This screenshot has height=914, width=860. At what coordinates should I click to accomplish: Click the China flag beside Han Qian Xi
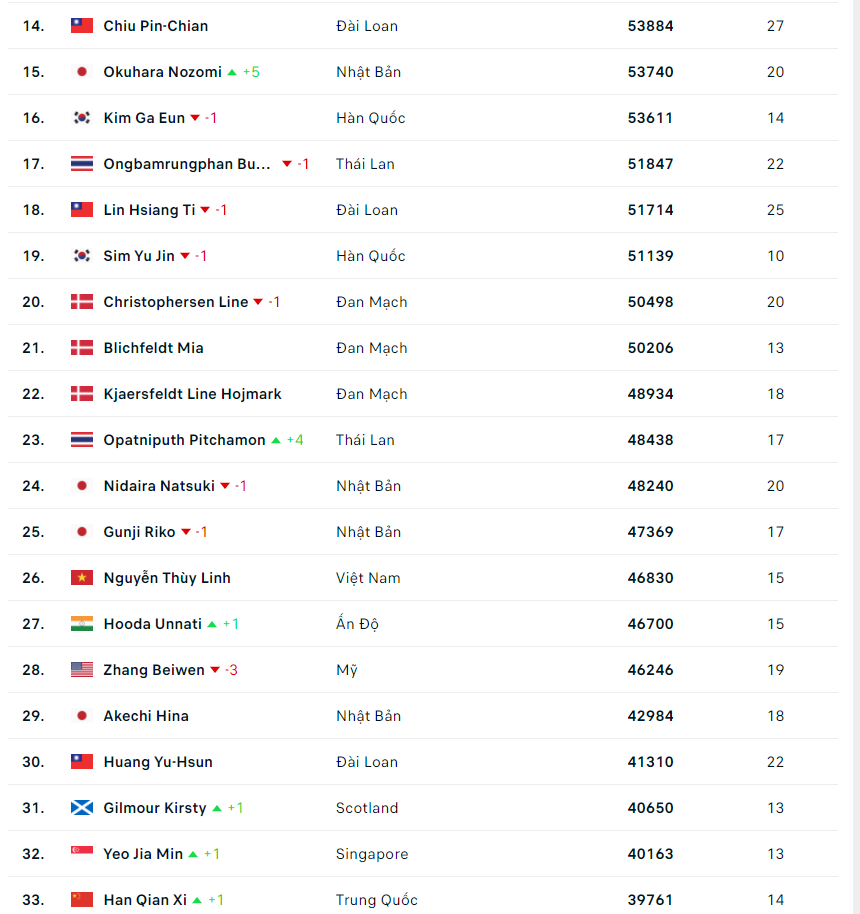click(82, 900)
